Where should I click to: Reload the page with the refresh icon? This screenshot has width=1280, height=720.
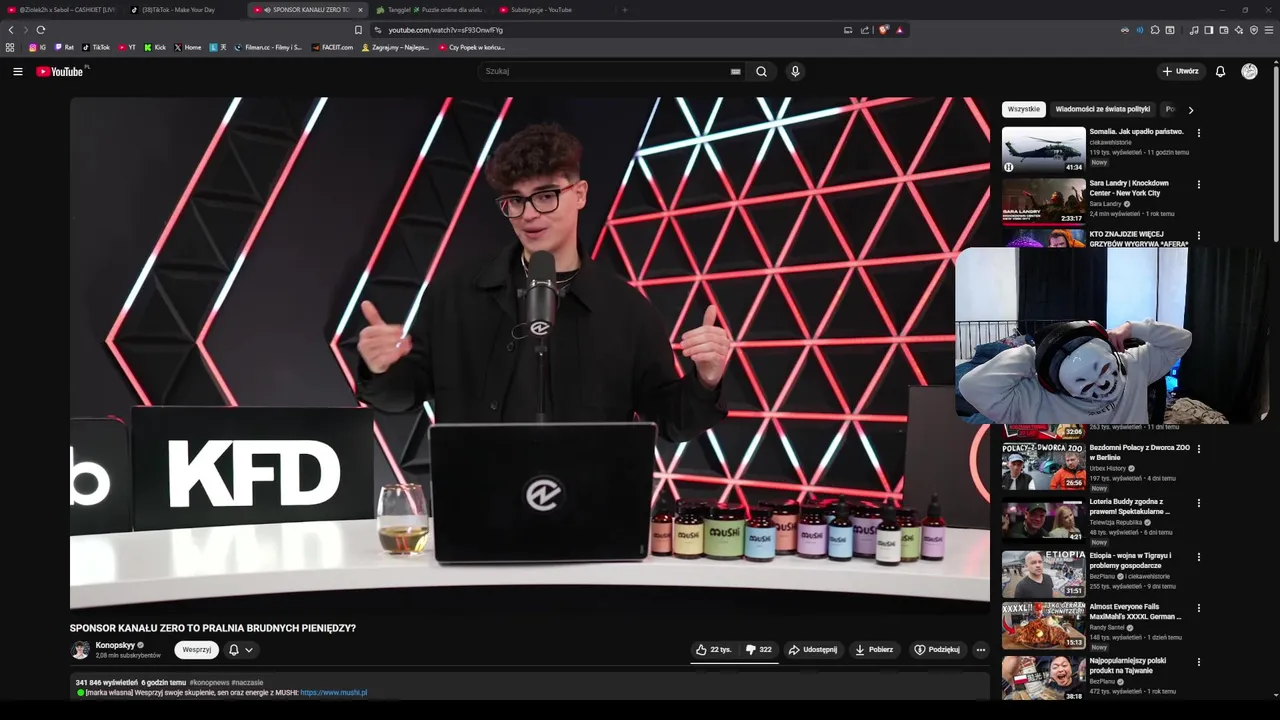tap(40, 30)
